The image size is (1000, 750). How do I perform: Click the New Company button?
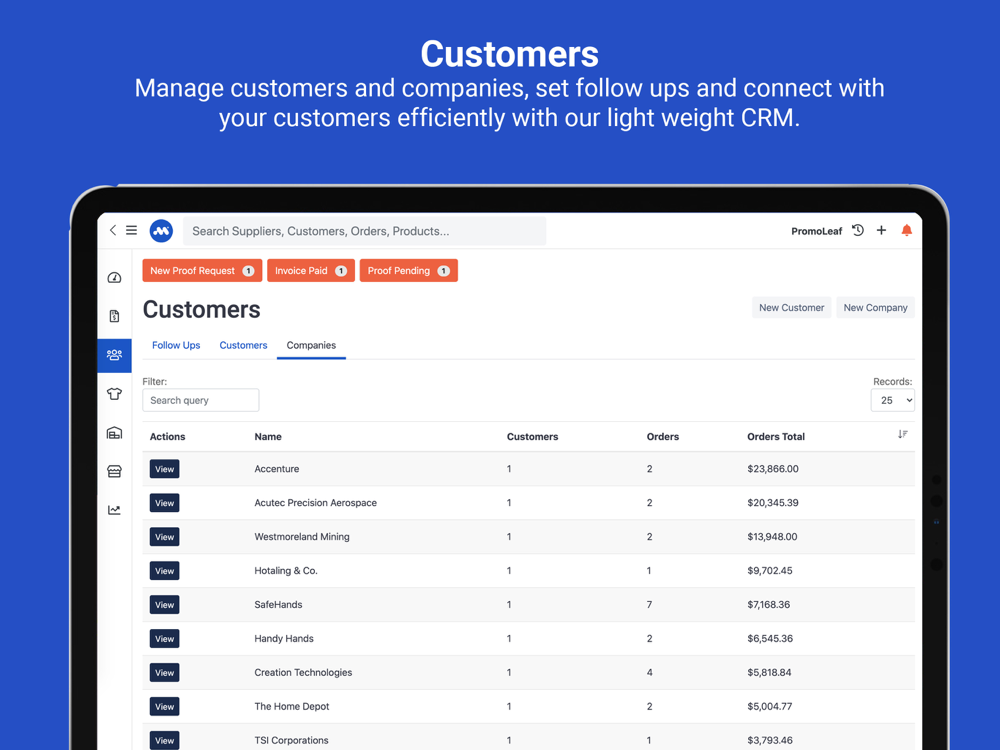pyautogui.click(x=875, y=307)
